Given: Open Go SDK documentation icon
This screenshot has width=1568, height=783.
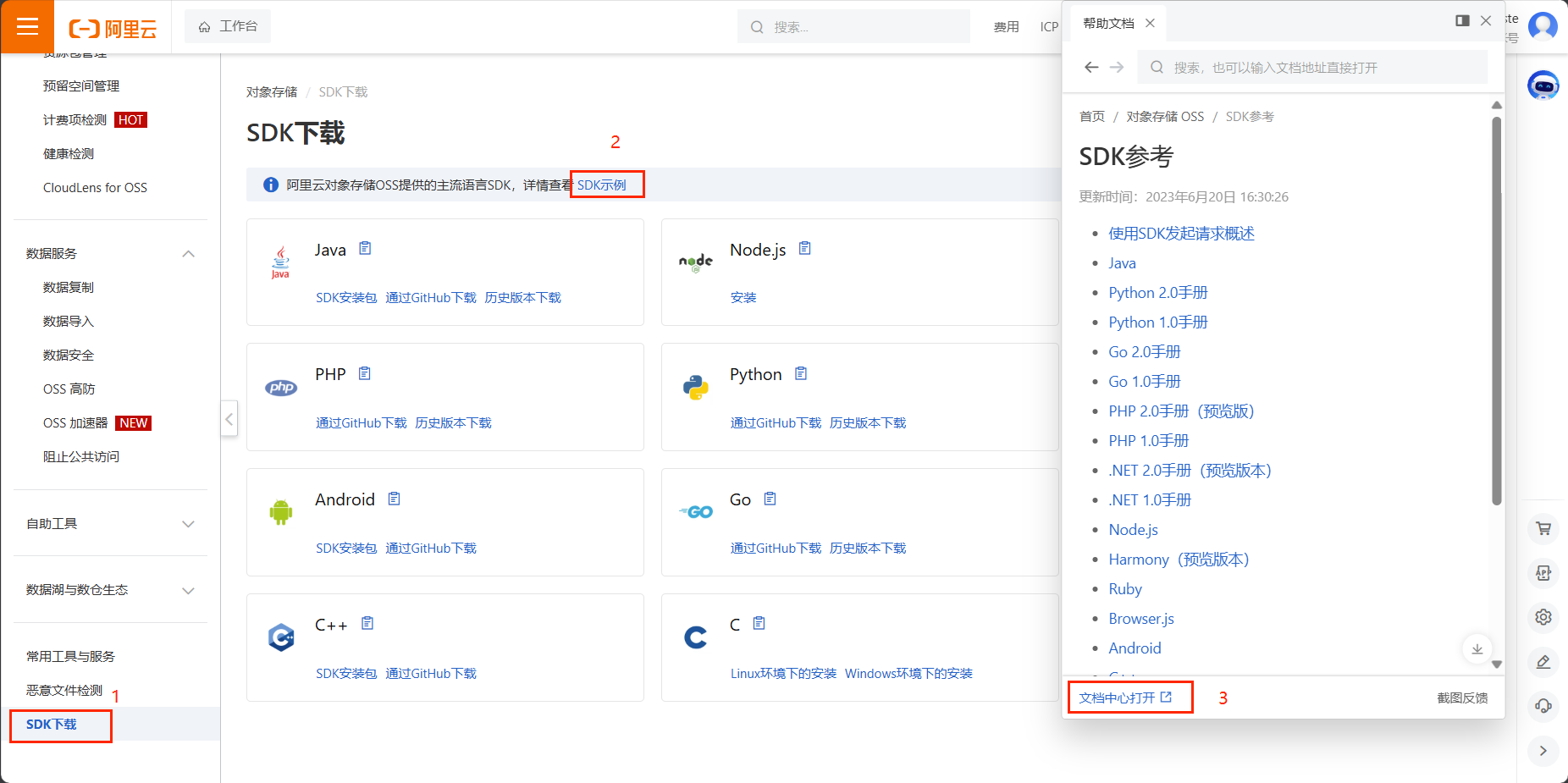Looking at the screenshot, I should (770, 499).
